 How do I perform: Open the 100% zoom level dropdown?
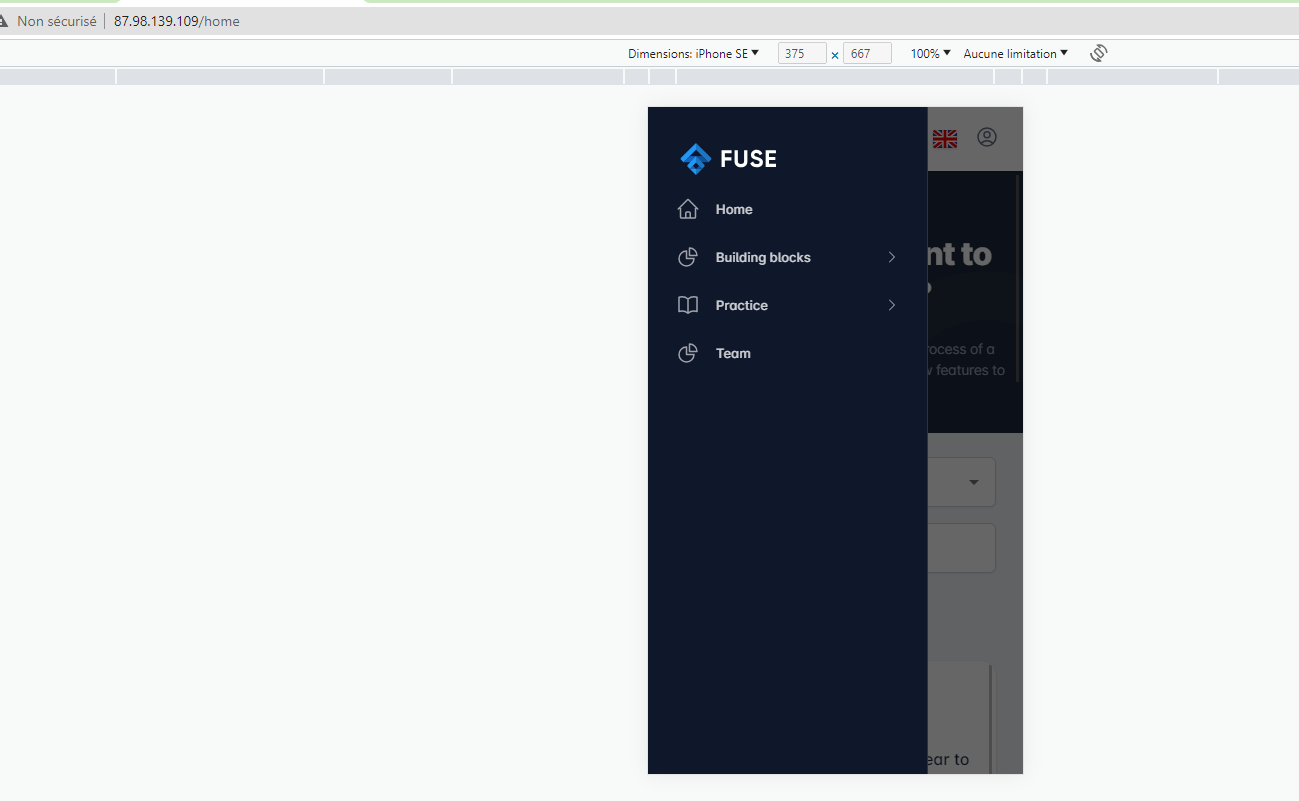(930, 54)
